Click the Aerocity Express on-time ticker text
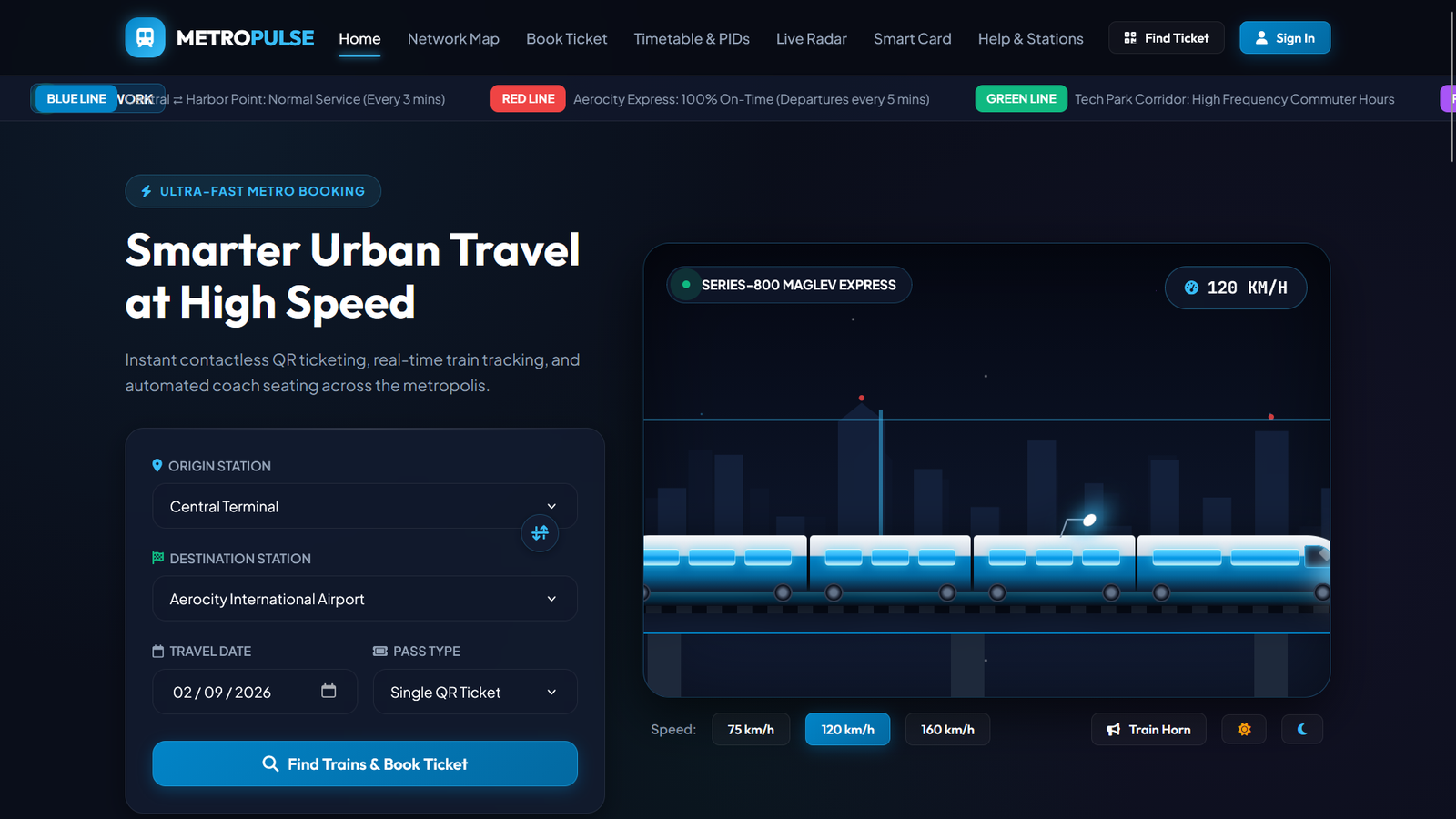The image size is (1456, 819). [751, 99]
